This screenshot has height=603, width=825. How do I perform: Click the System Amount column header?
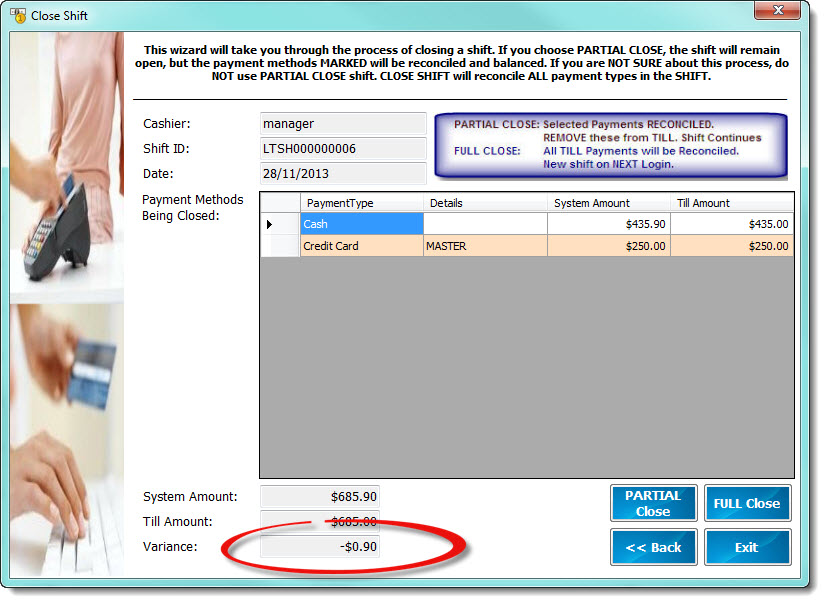point(609,203)
